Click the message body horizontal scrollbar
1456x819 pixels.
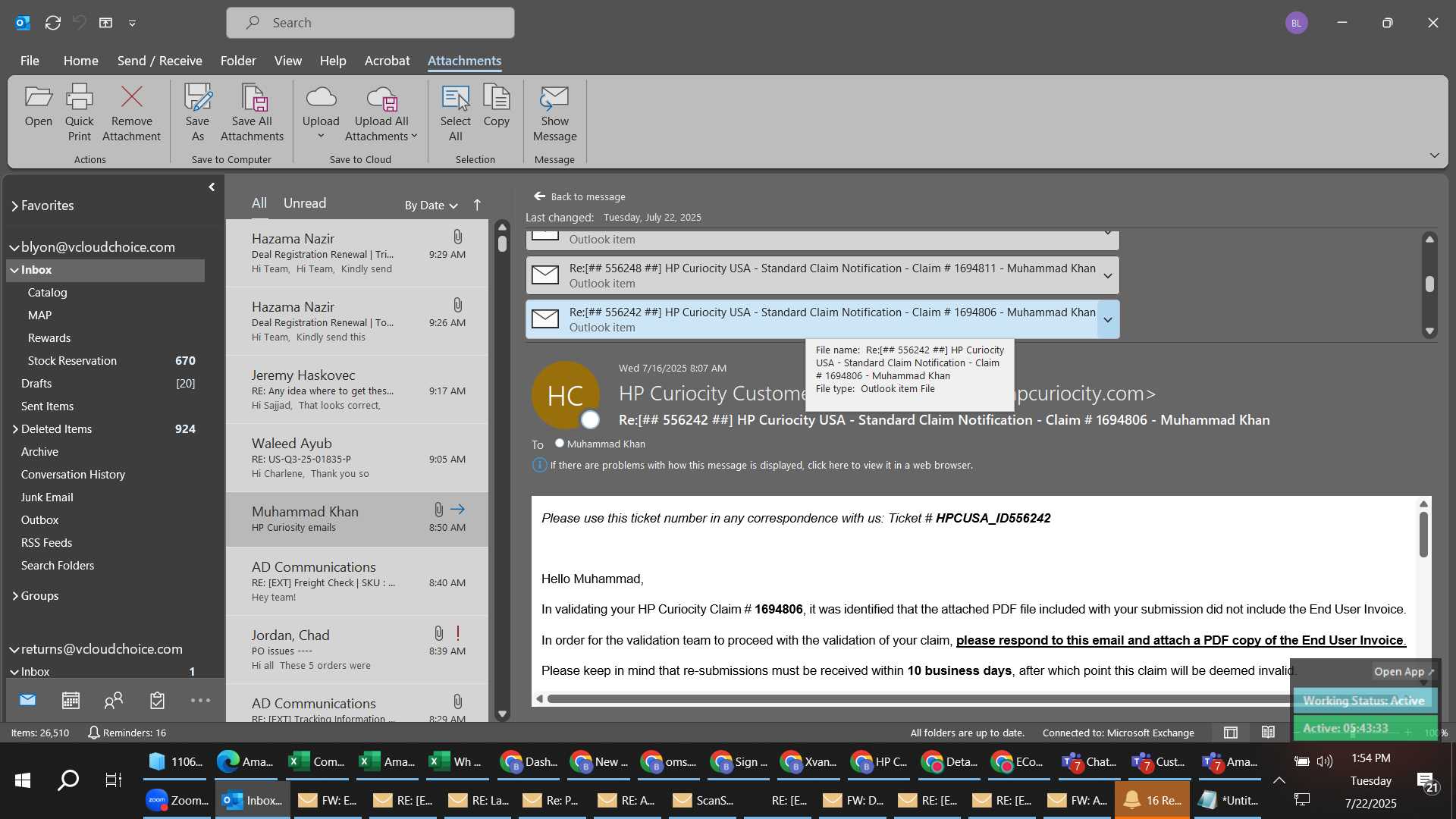tap(918, 698)
